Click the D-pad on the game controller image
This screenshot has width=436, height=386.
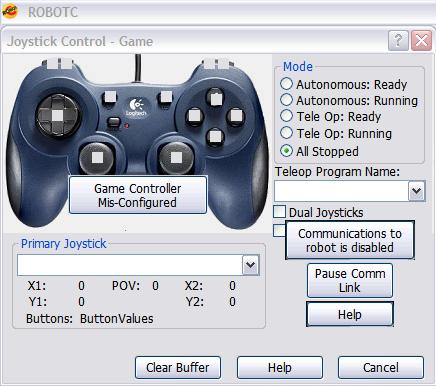(x=58, y=116)
